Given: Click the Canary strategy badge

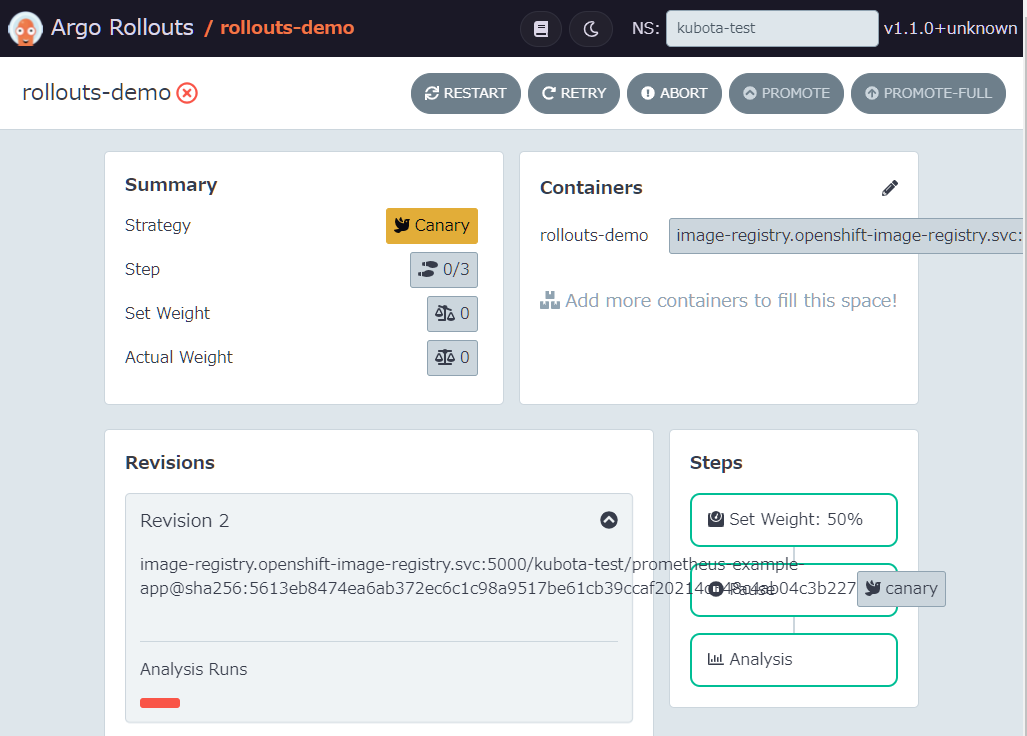Looking at the screenshot, I should point(432,225).
